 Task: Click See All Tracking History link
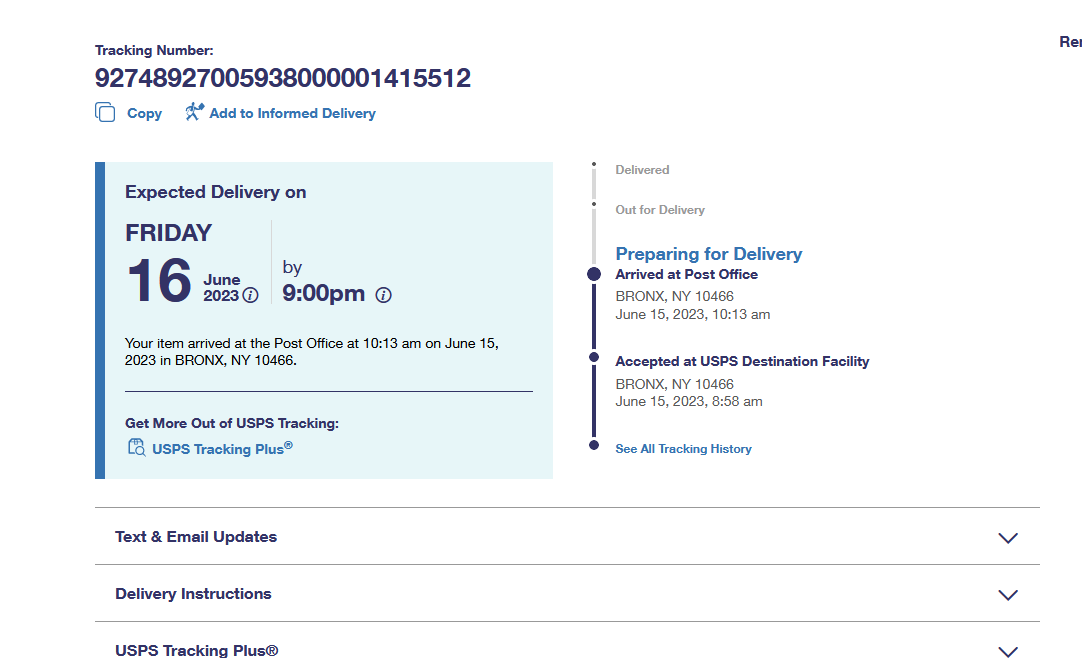click(x=683, y=449)
